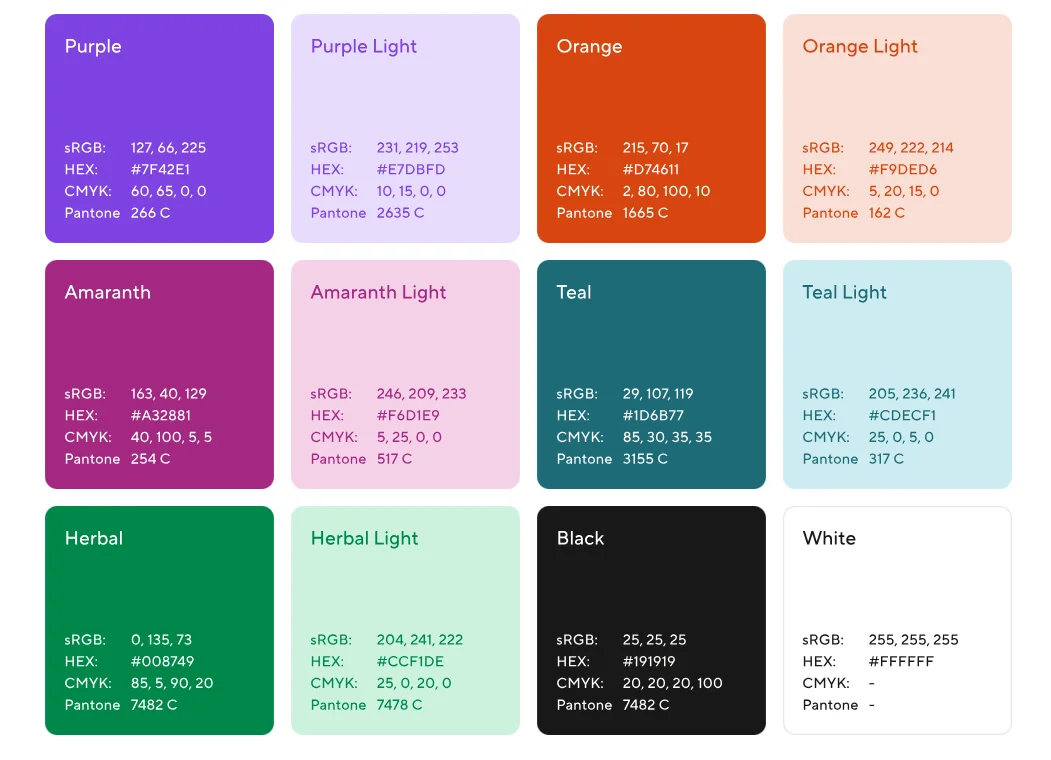This screenshot has width=1051, height=760.
Task: Click the Purple HEX value #7F42E1
Action: pos(160,169)
